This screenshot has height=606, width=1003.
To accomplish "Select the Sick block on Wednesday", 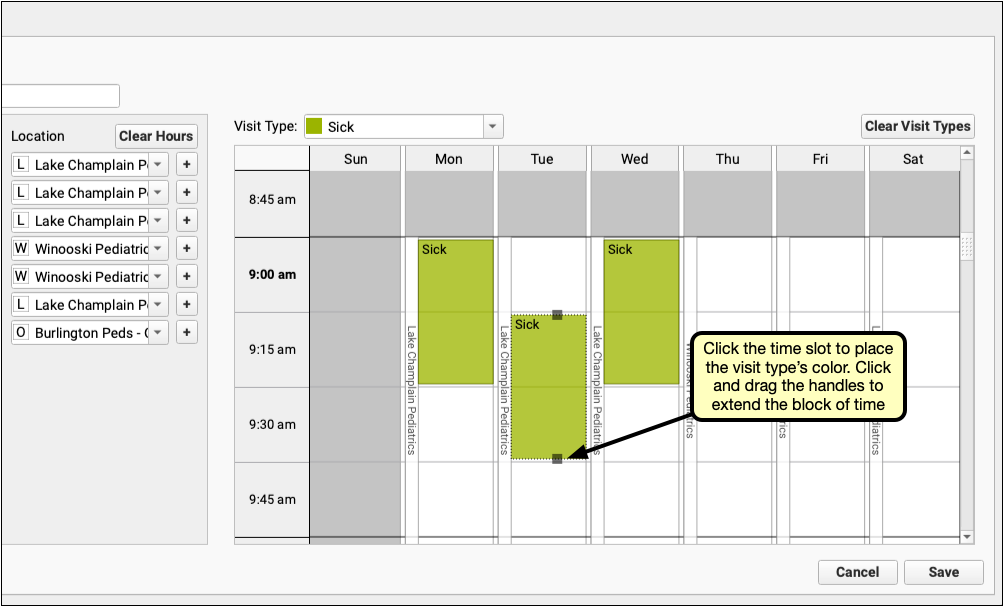I will click(x=641, y=312).
